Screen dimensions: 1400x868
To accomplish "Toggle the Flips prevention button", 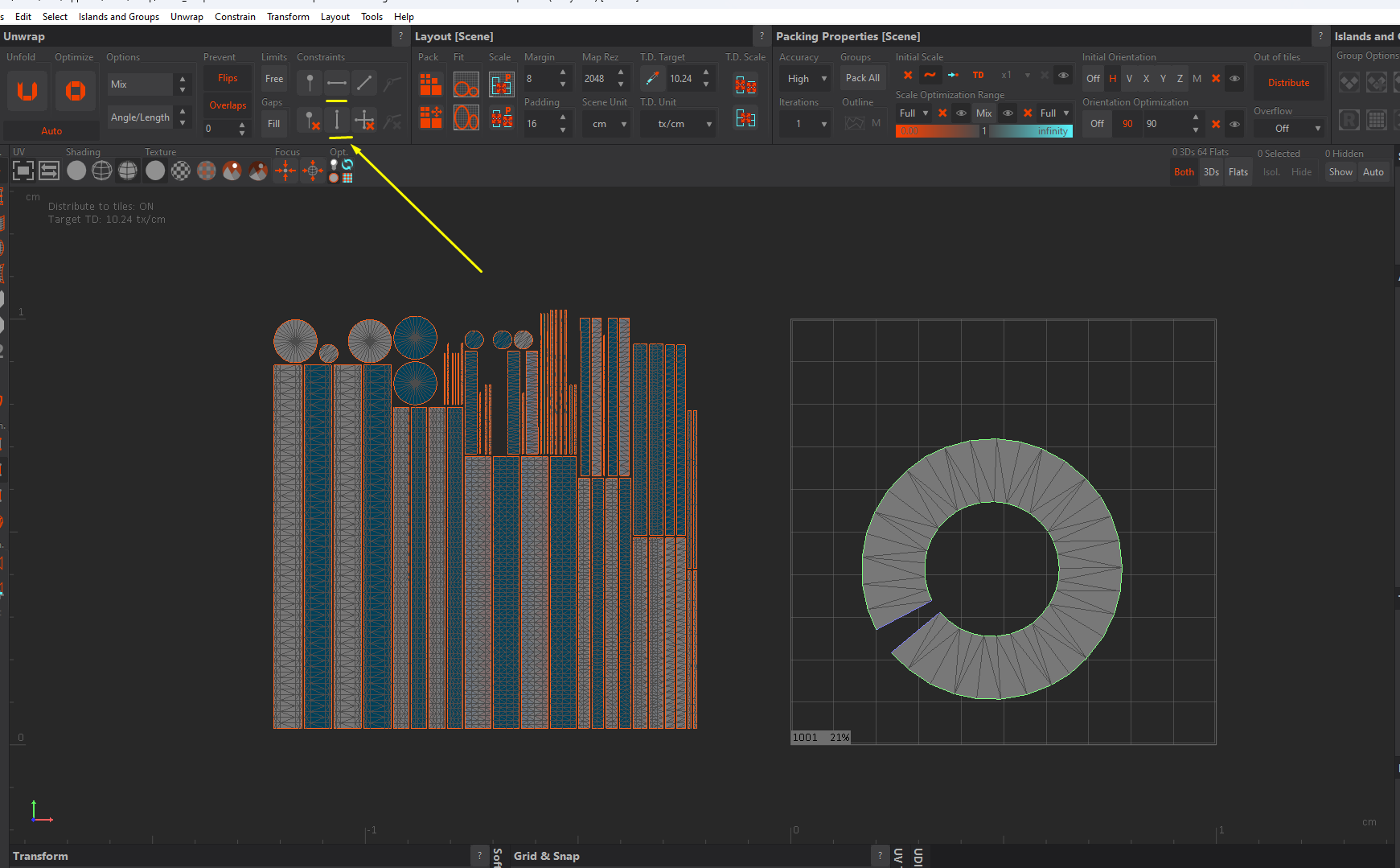I will tap(228, 79).
